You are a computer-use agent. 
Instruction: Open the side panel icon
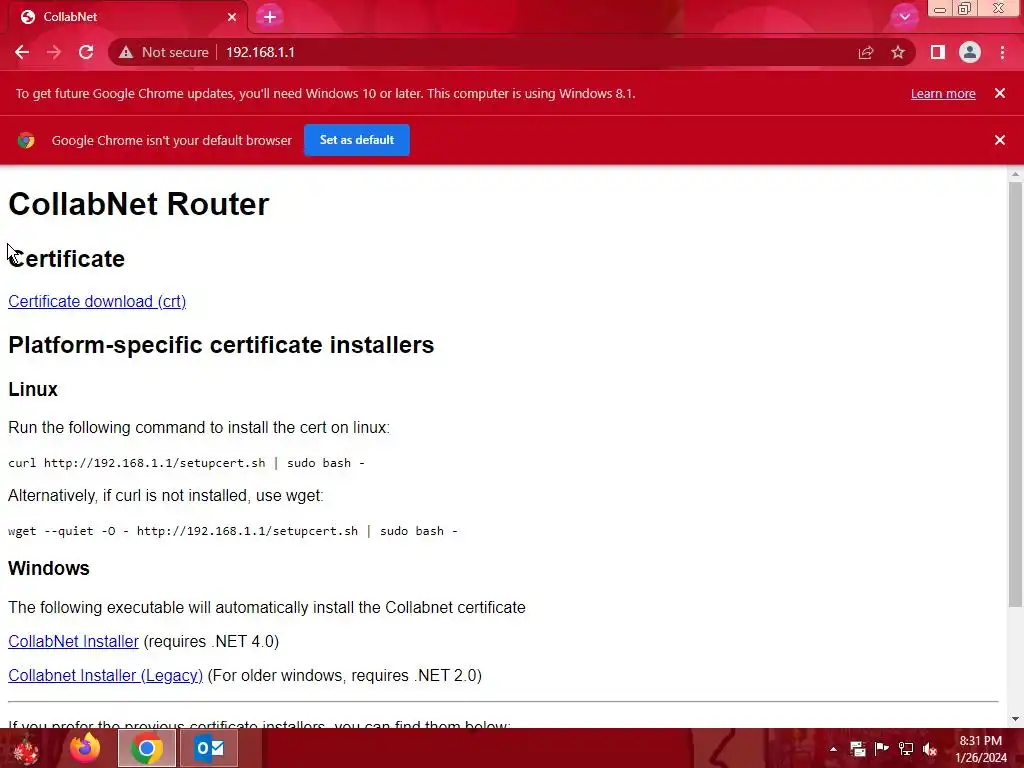click(x=938, y=52)
